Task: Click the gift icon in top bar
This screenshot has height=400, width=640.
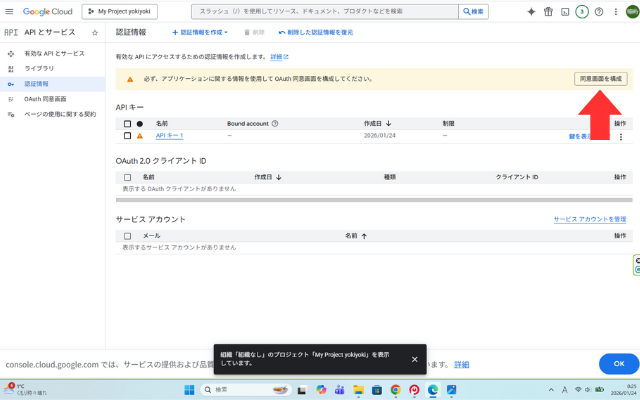Action: coord(548,11)
